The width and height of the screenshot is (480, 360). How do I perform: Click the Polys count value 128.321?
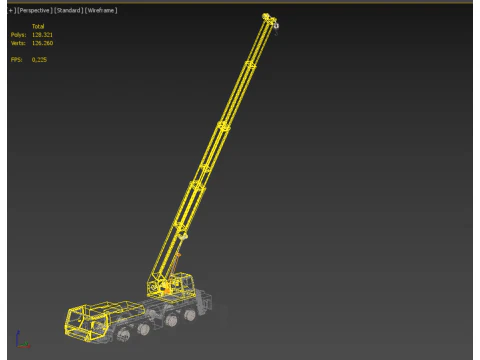coord(42,35)
